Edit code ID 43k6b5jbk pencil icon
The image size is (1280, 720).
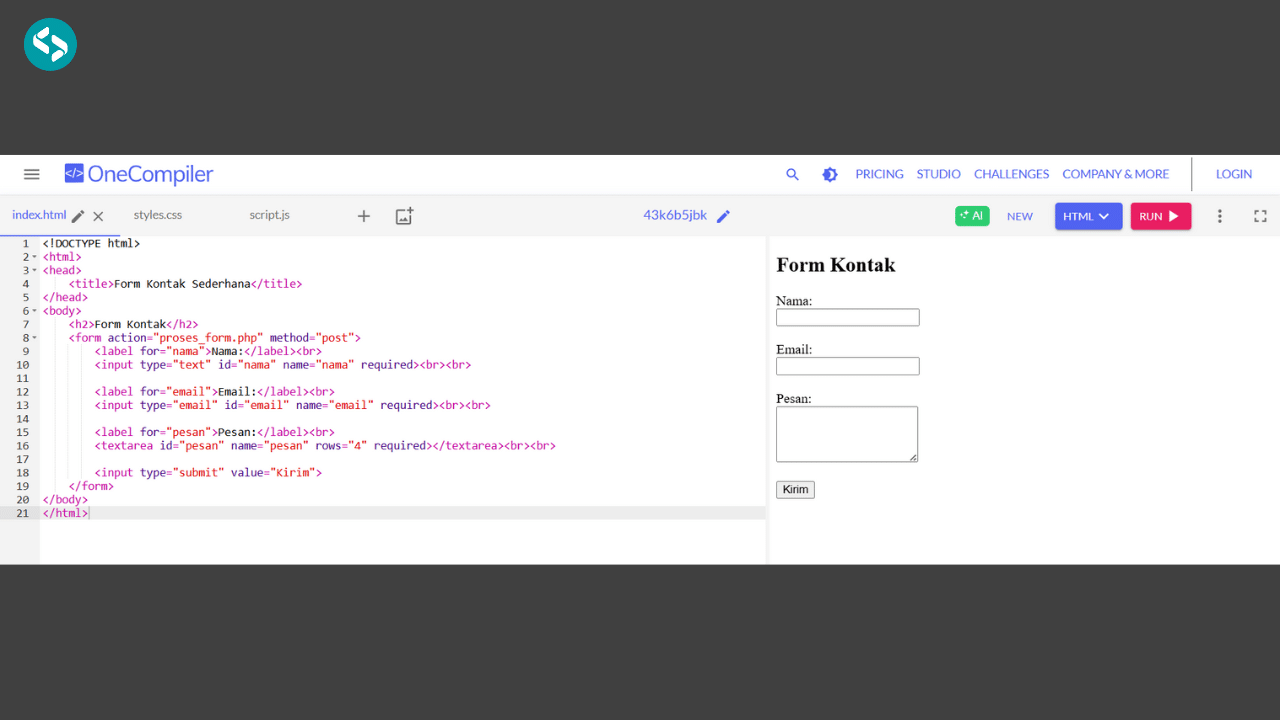click(723, 216)
